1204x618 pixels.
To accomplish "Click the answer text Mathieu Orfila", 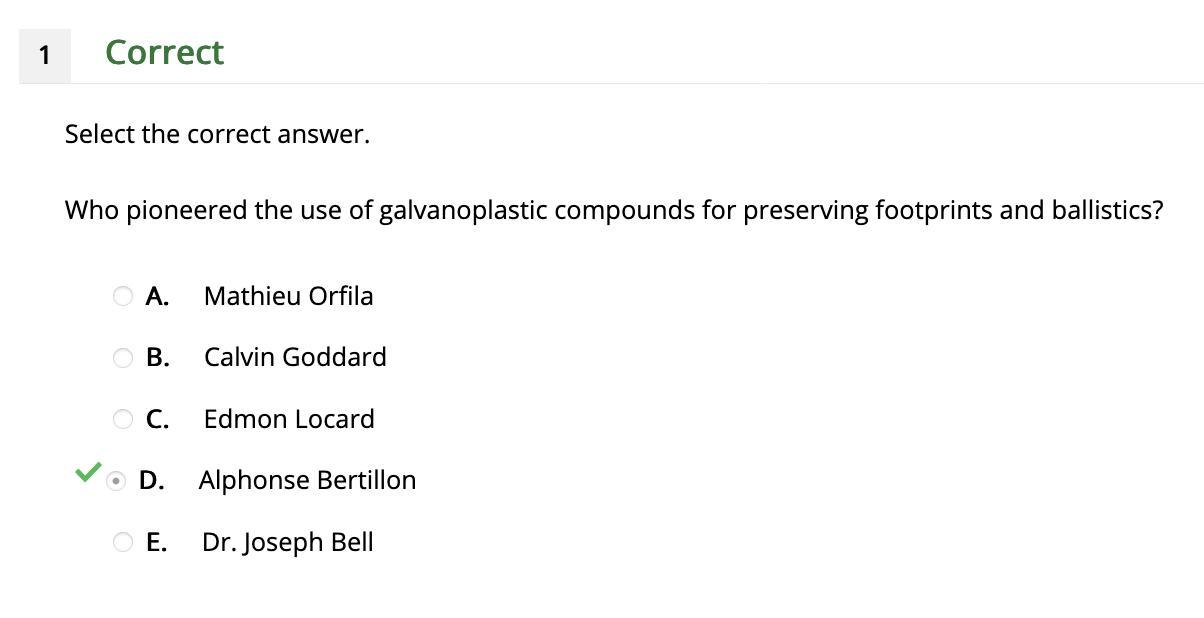I will coord(288,296).
